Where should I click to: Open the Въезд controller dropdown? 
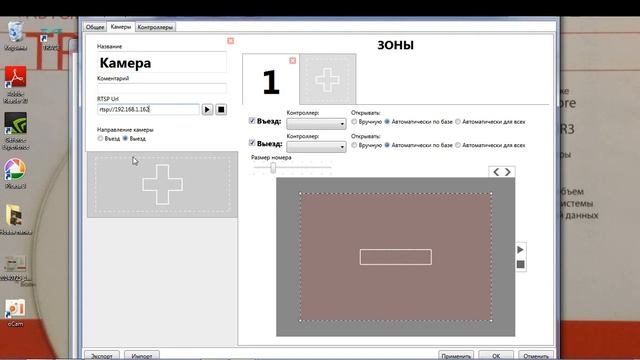[x=316, y=123]
